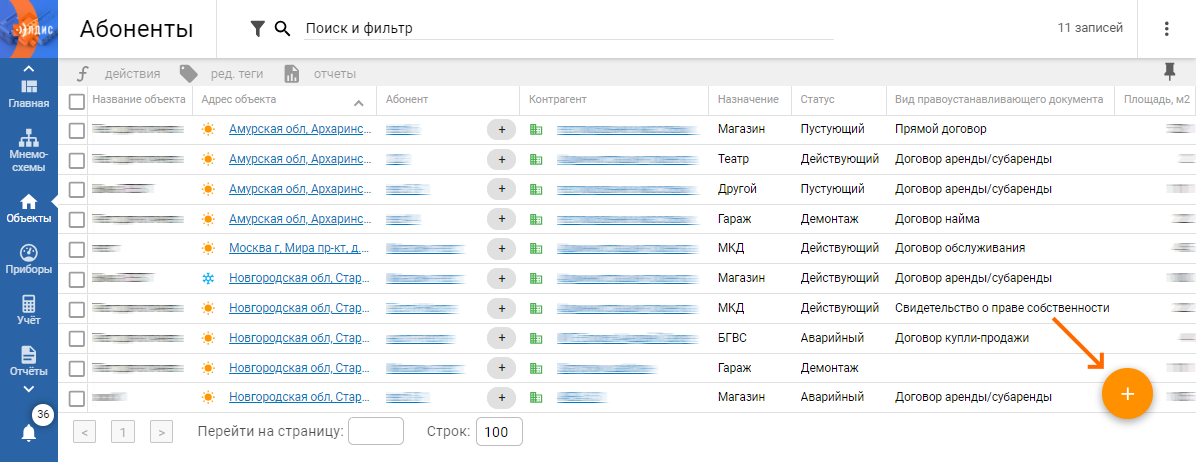
Task: Click the Перейти на страницу input box
Action: 375,432
